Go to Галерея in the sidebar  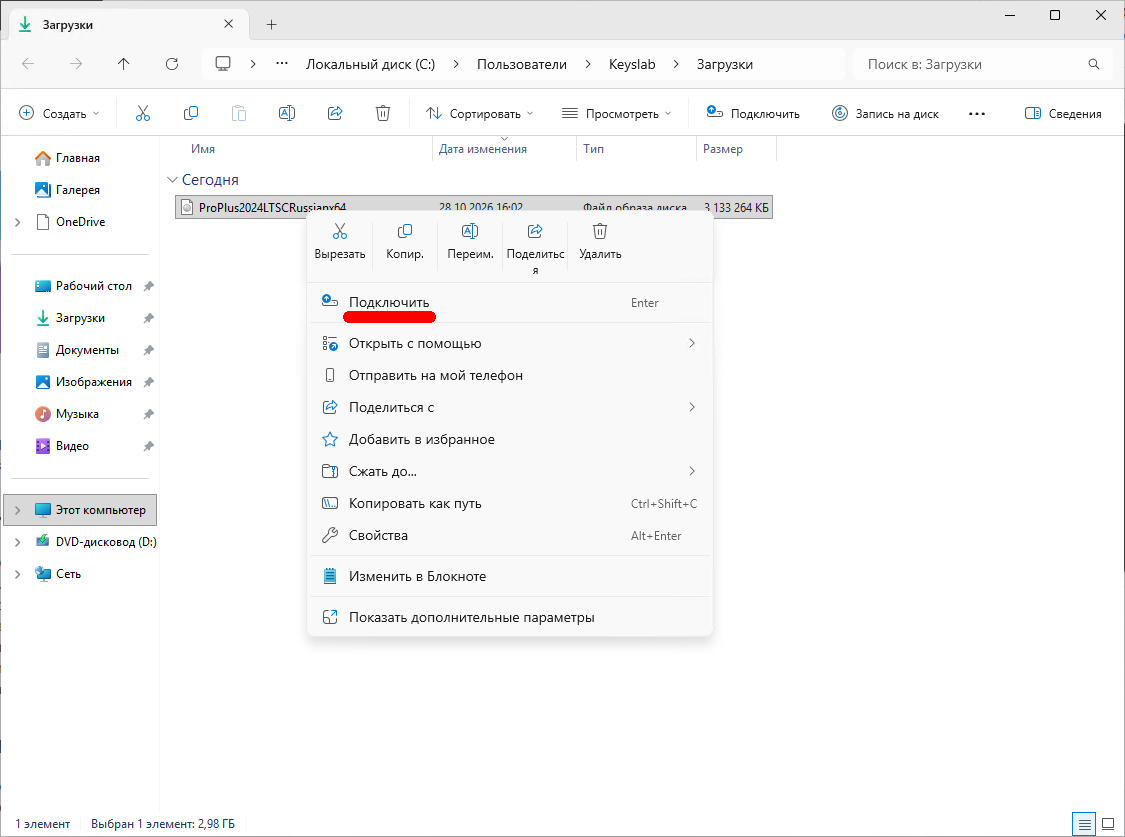77,190
